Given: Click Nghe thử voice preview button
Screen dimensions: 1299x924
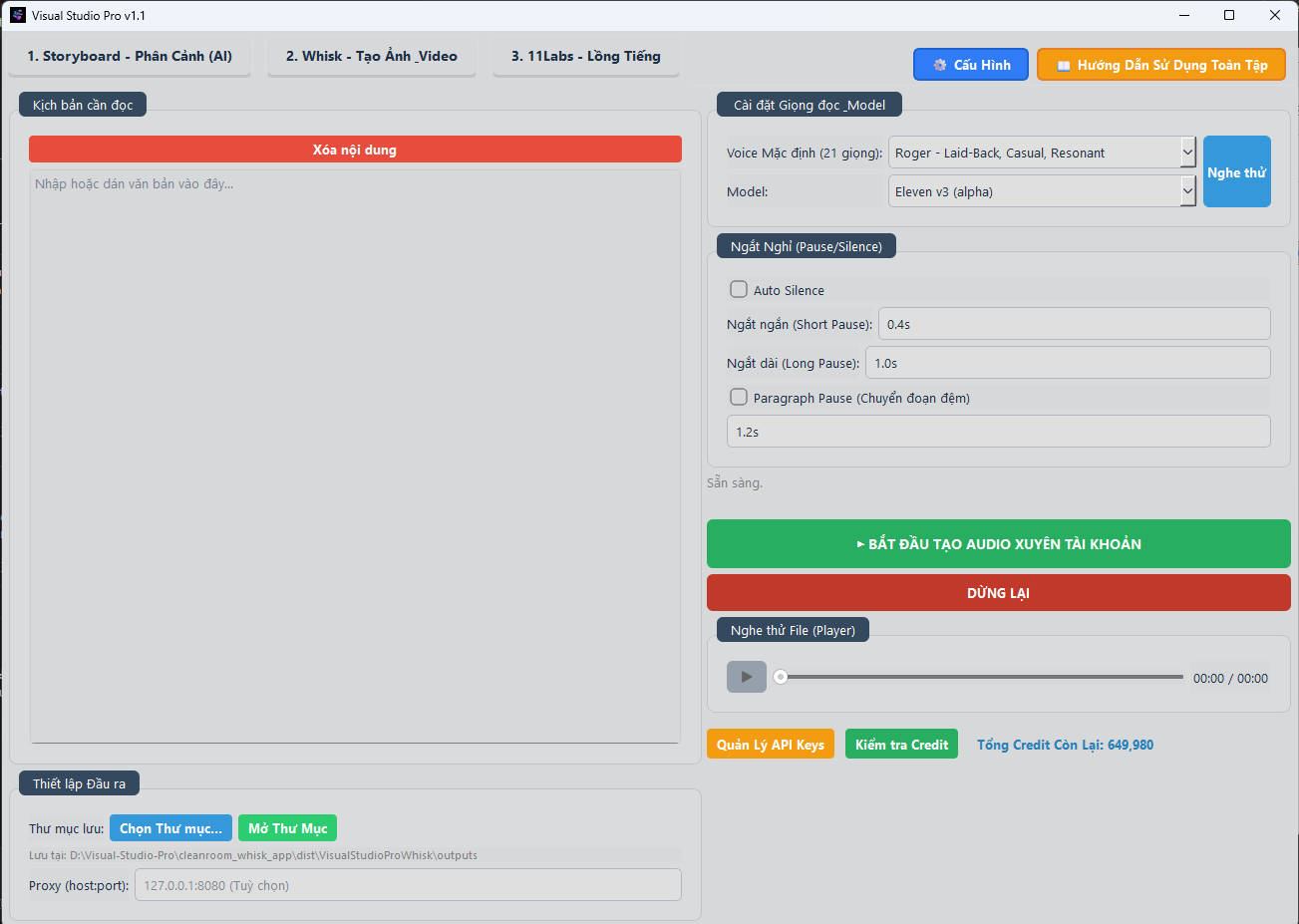Looking at the screenshot, I should coord(1236,172).
